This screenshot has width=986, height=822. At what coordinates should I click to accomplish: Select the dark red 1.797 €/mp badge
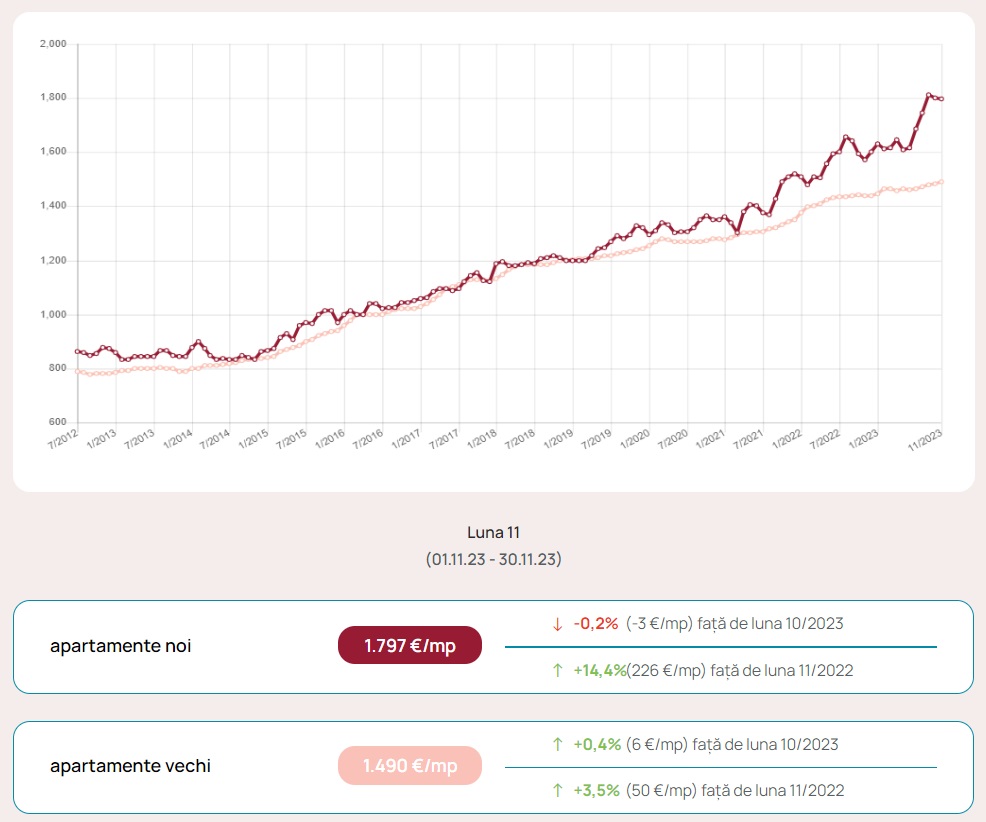(410, 645)
